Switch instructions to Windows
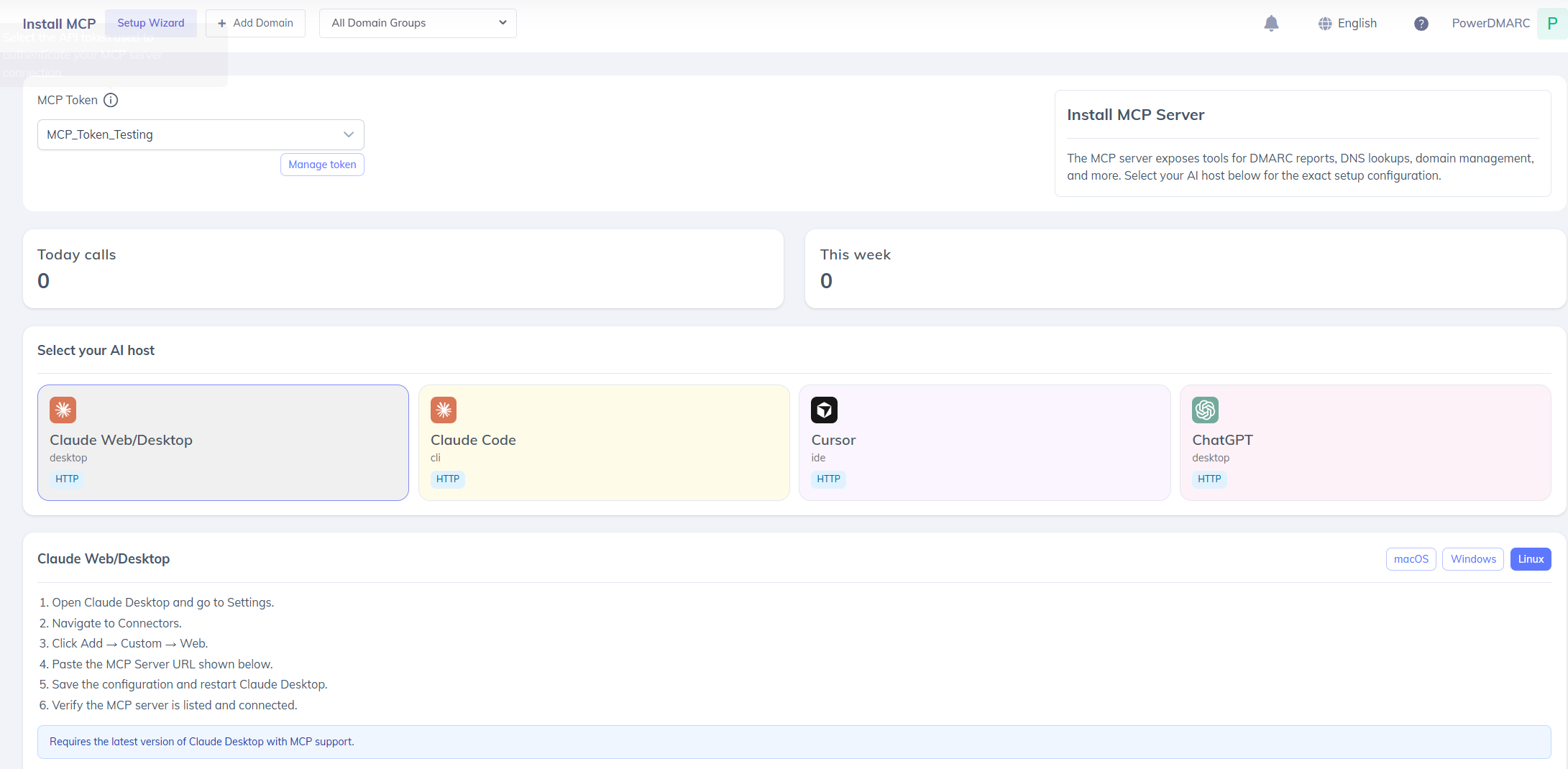 coord(1473,559)
